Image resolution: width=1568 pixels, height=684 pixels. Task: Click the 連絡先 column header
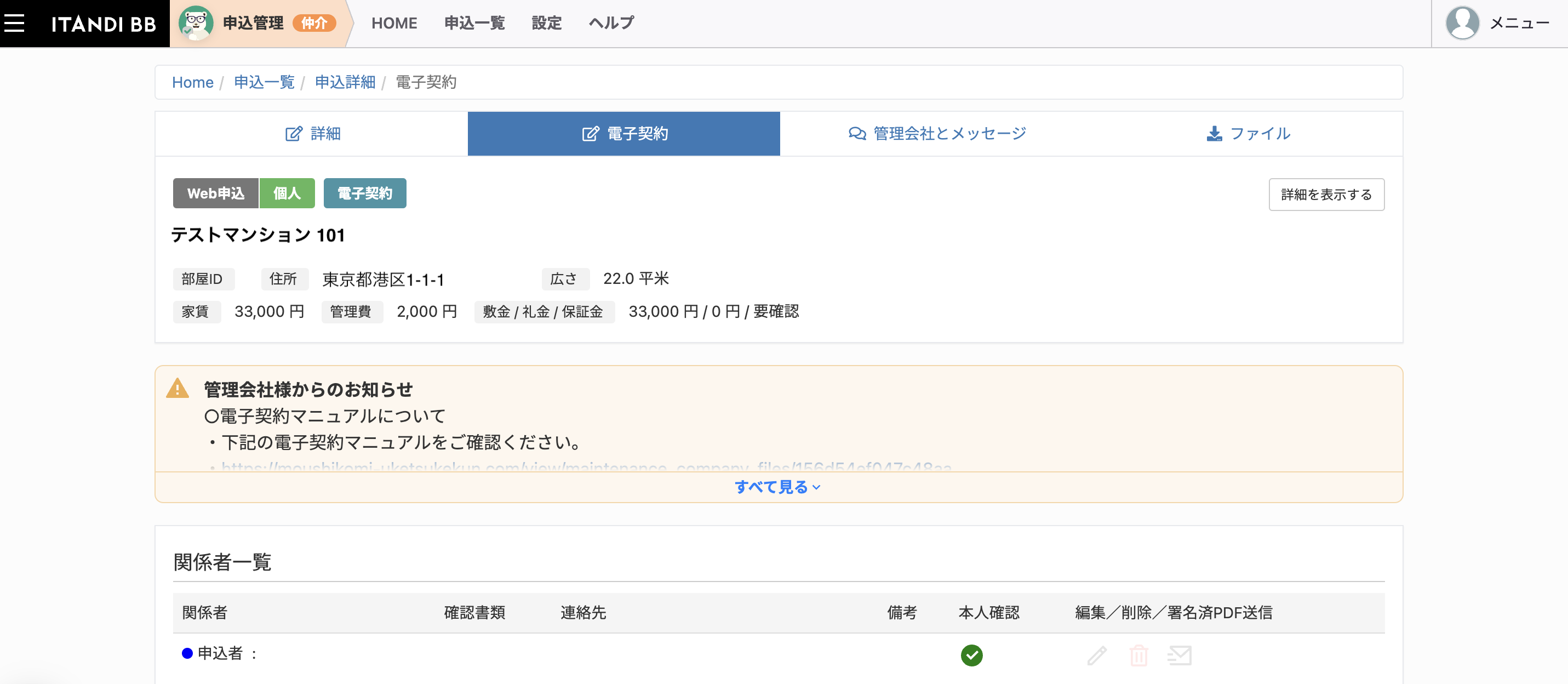pyautogui.click(x=583, y=612)
